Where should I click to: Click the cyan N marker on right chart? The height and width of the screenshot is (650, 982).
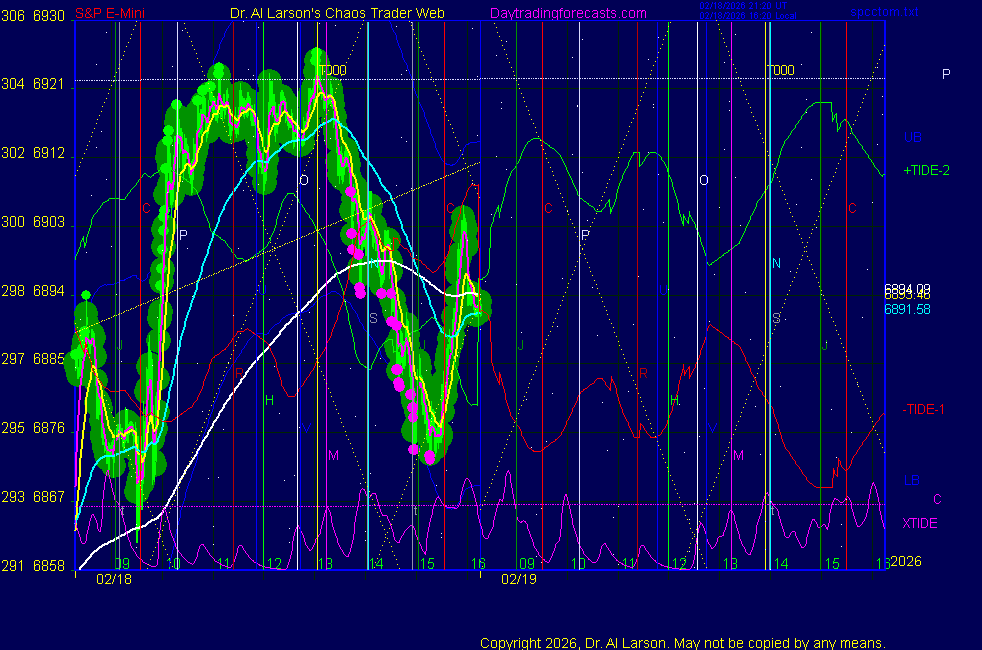tap(776, 264)
